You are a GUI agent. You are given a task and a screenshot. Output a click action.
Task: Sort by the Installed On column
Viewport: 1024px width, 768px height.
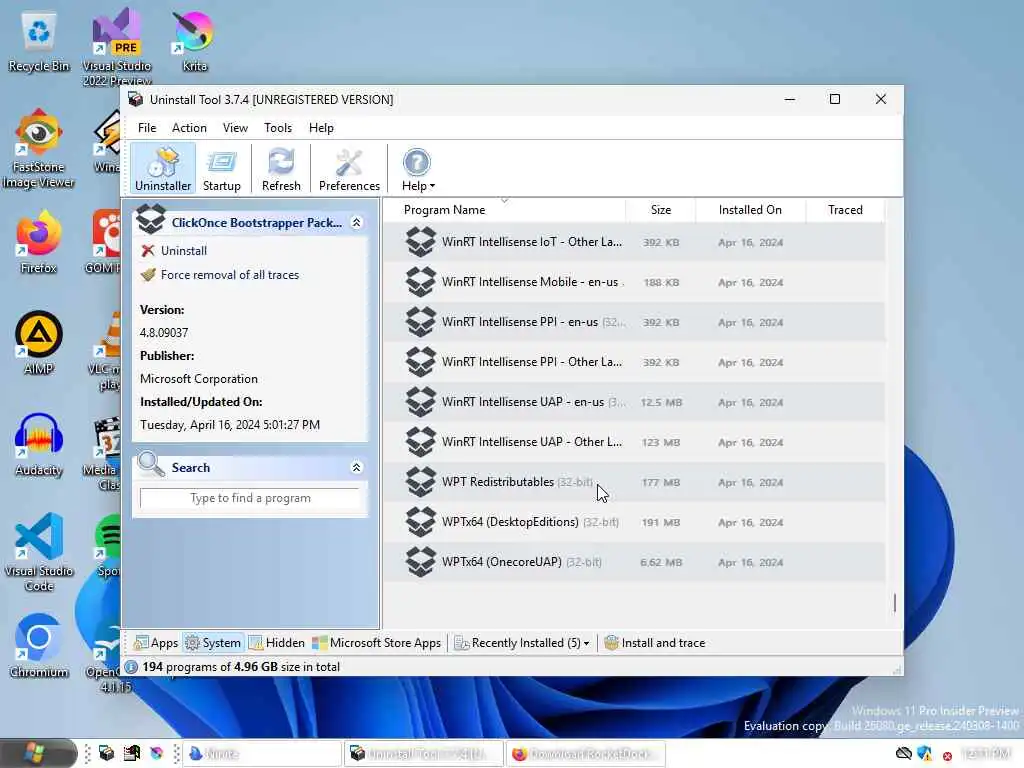click(750, 210)
